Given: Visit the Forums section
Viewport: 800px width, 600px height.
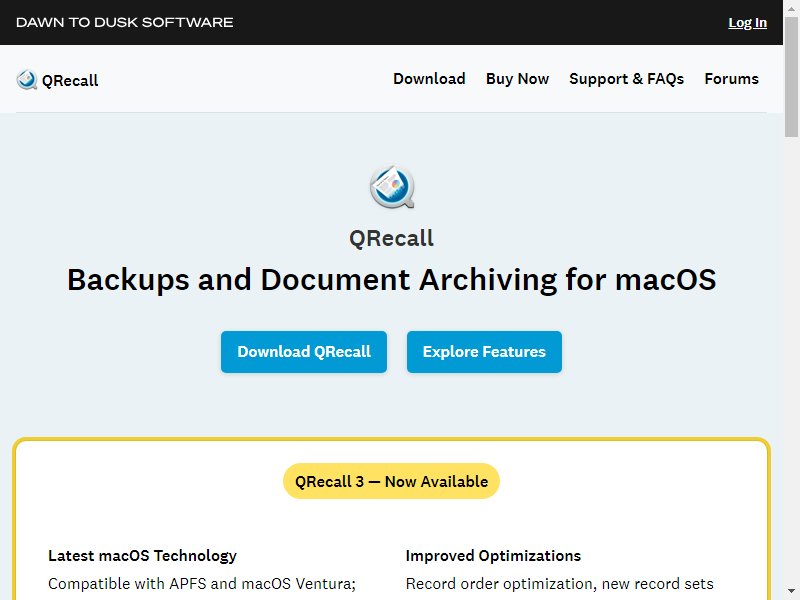Looking at the screenshot, I should (732, 79).
